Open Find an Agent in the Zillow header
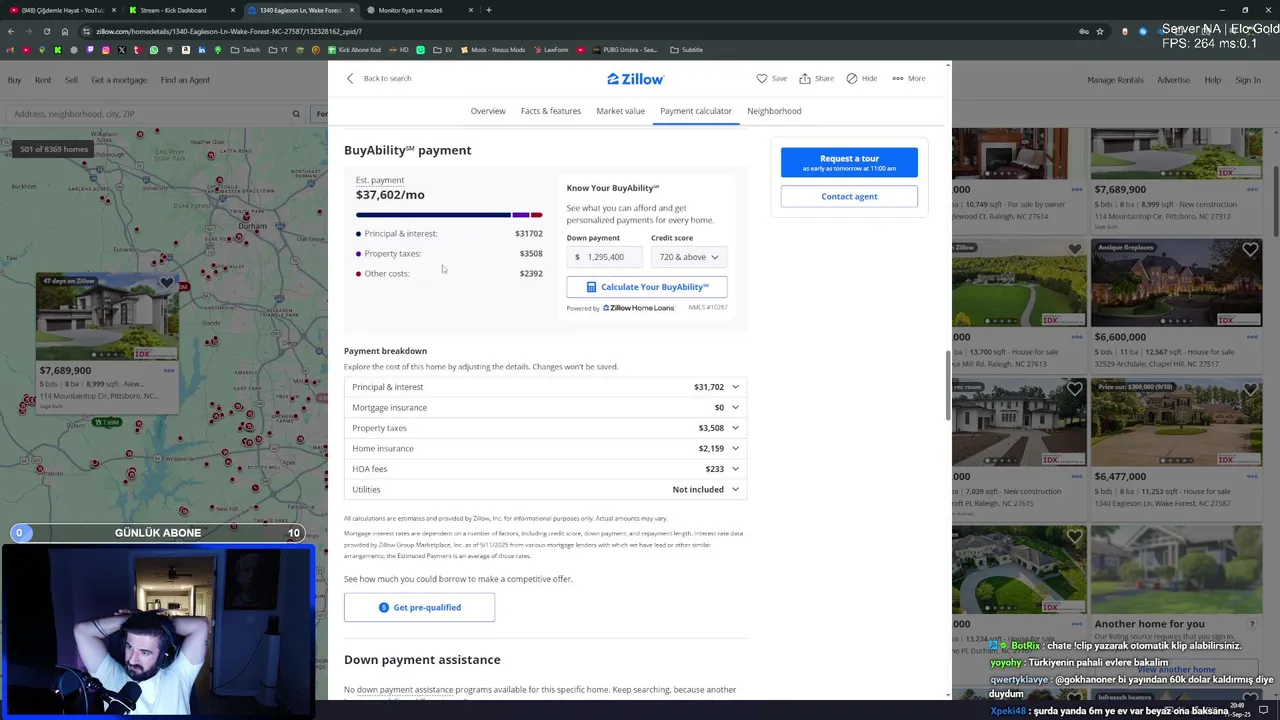1280x720 pixels. 185,80
